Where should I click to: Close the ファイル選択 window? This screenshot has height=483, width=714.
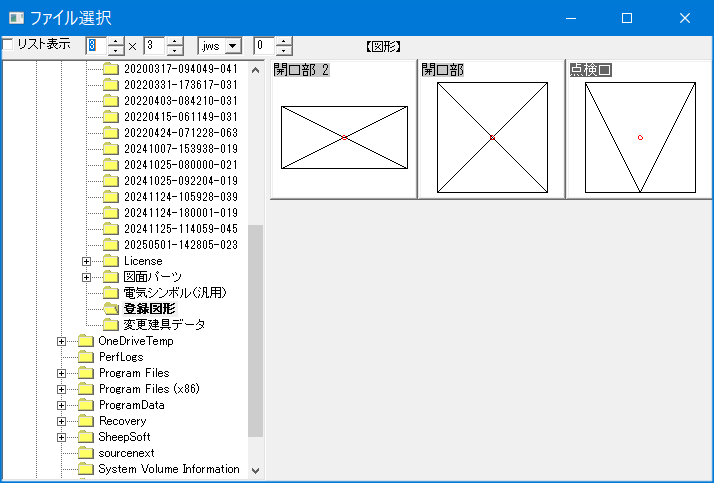(x=684, y=18)
